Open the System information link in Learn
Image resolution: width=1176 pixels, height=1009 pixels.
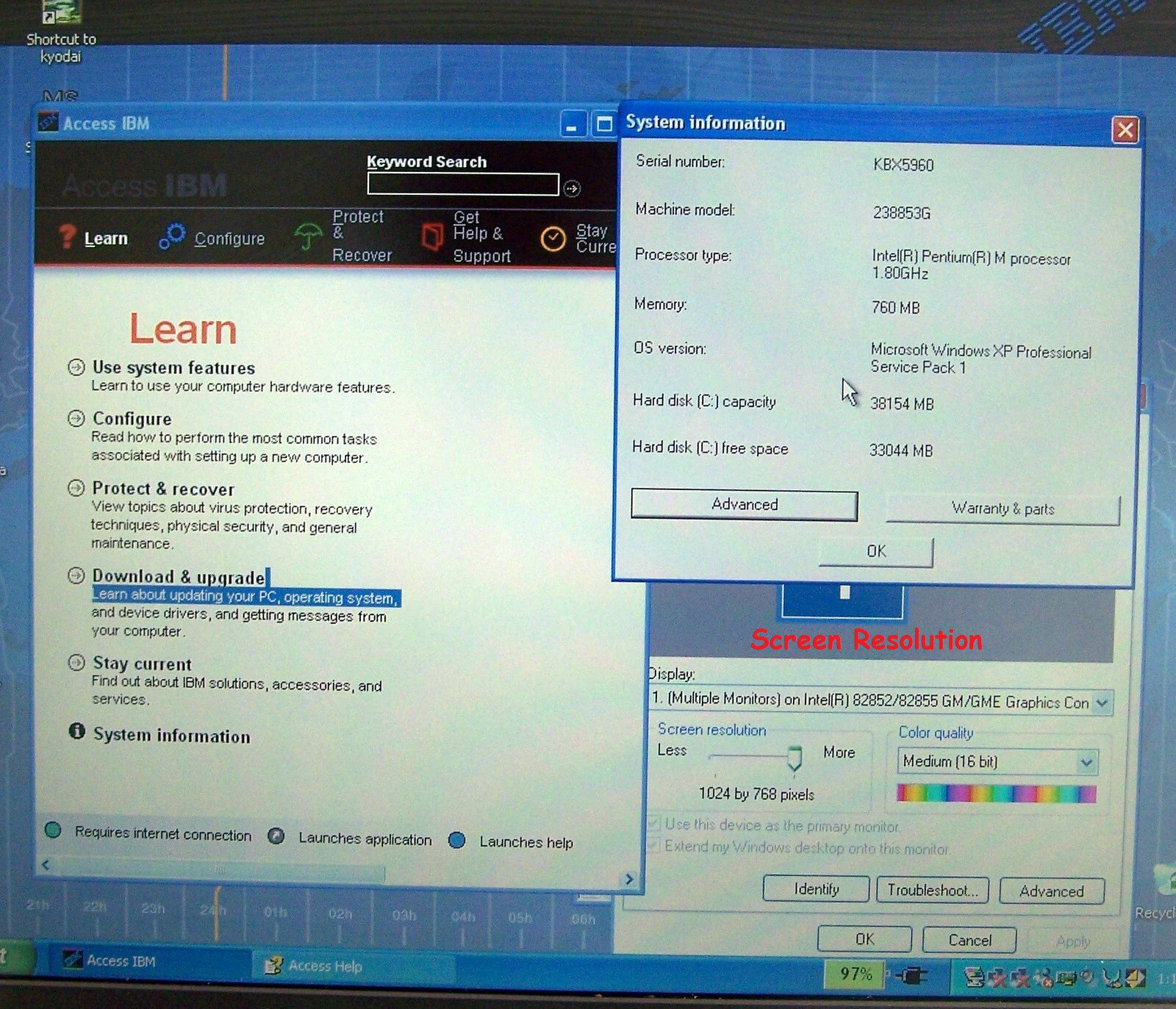pos(172,735)
